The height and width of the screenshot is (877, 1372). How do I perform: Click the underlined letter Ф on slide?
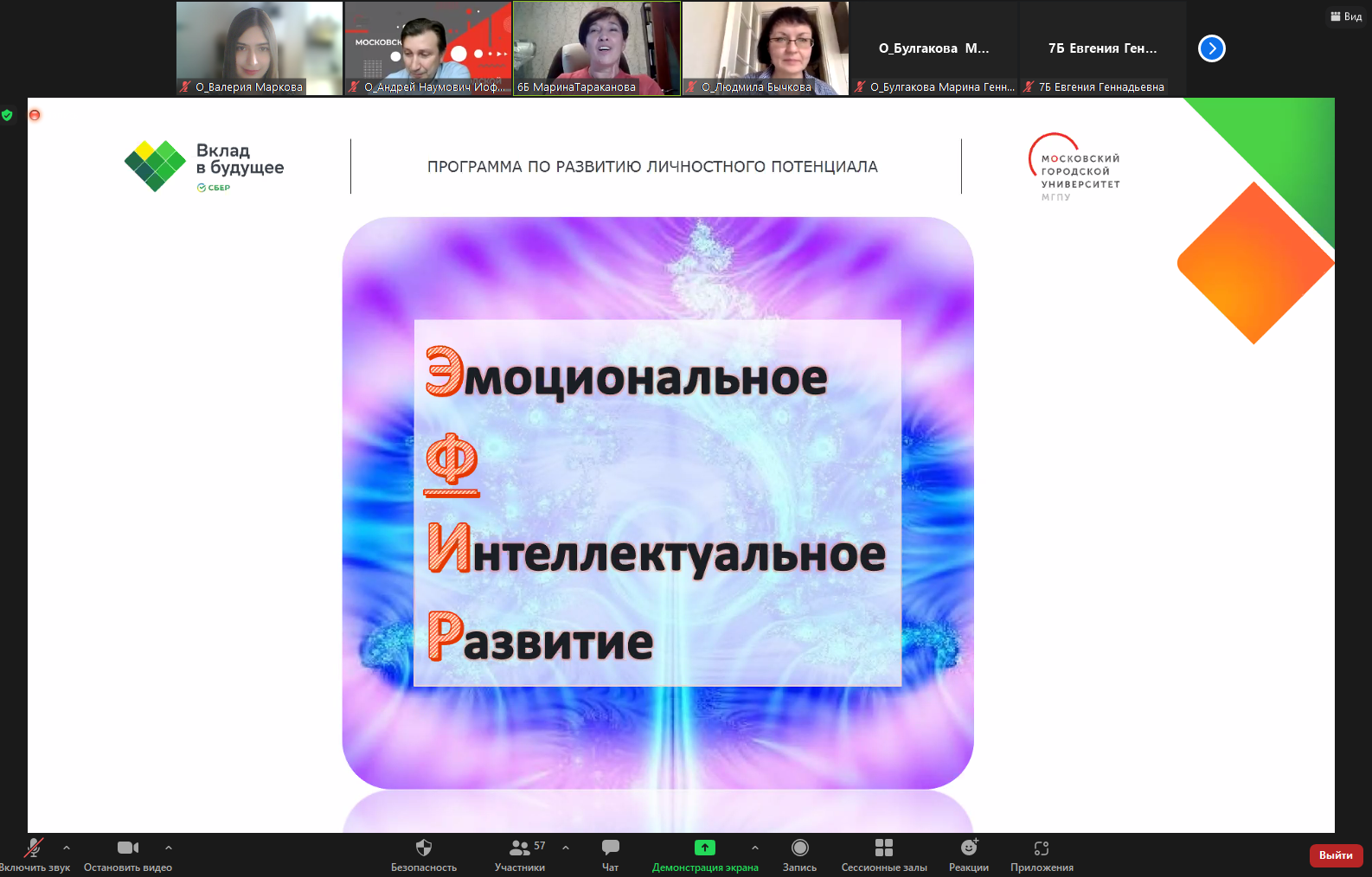click(452, 464)
